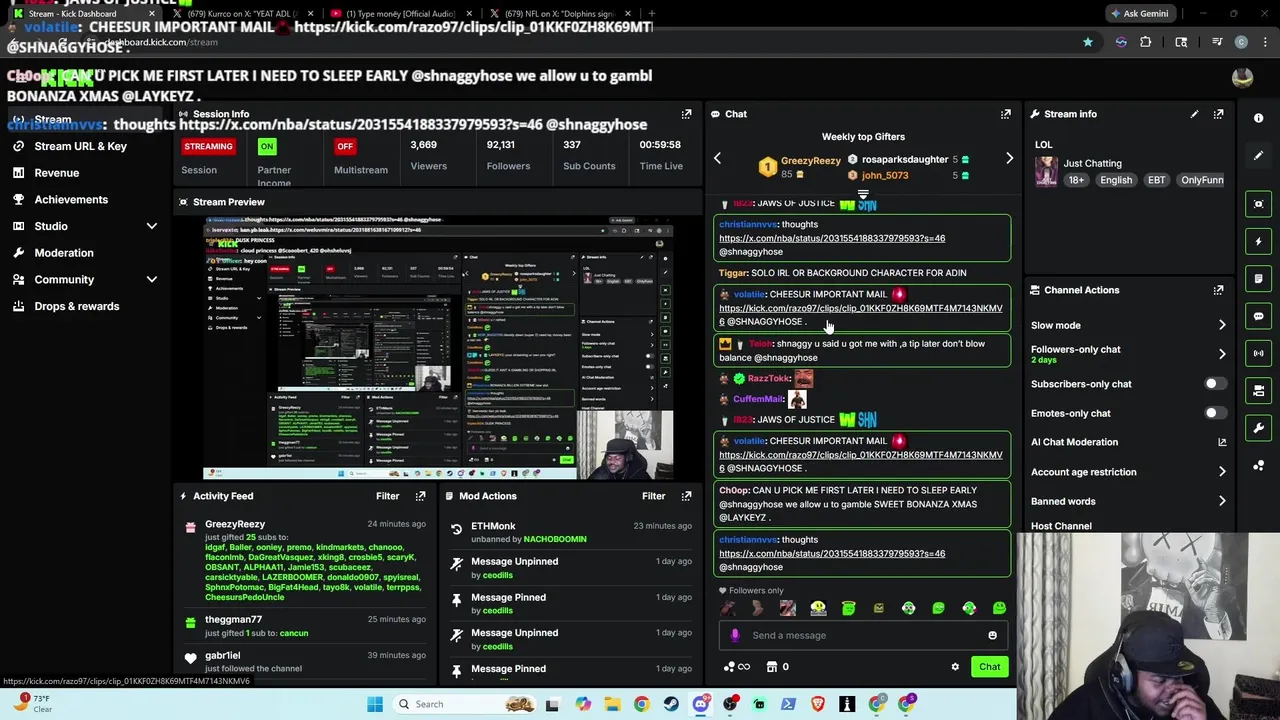Open Banned words chevron
Screen dimensions: 1280x720
(x=1221, y=501)
